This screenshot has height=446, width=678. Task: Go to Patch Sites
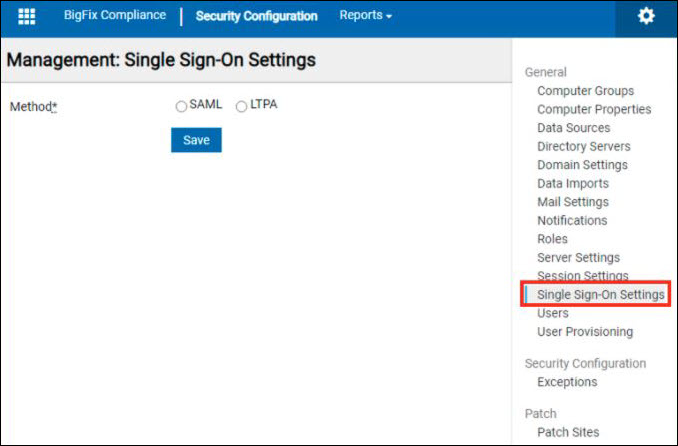568,432
